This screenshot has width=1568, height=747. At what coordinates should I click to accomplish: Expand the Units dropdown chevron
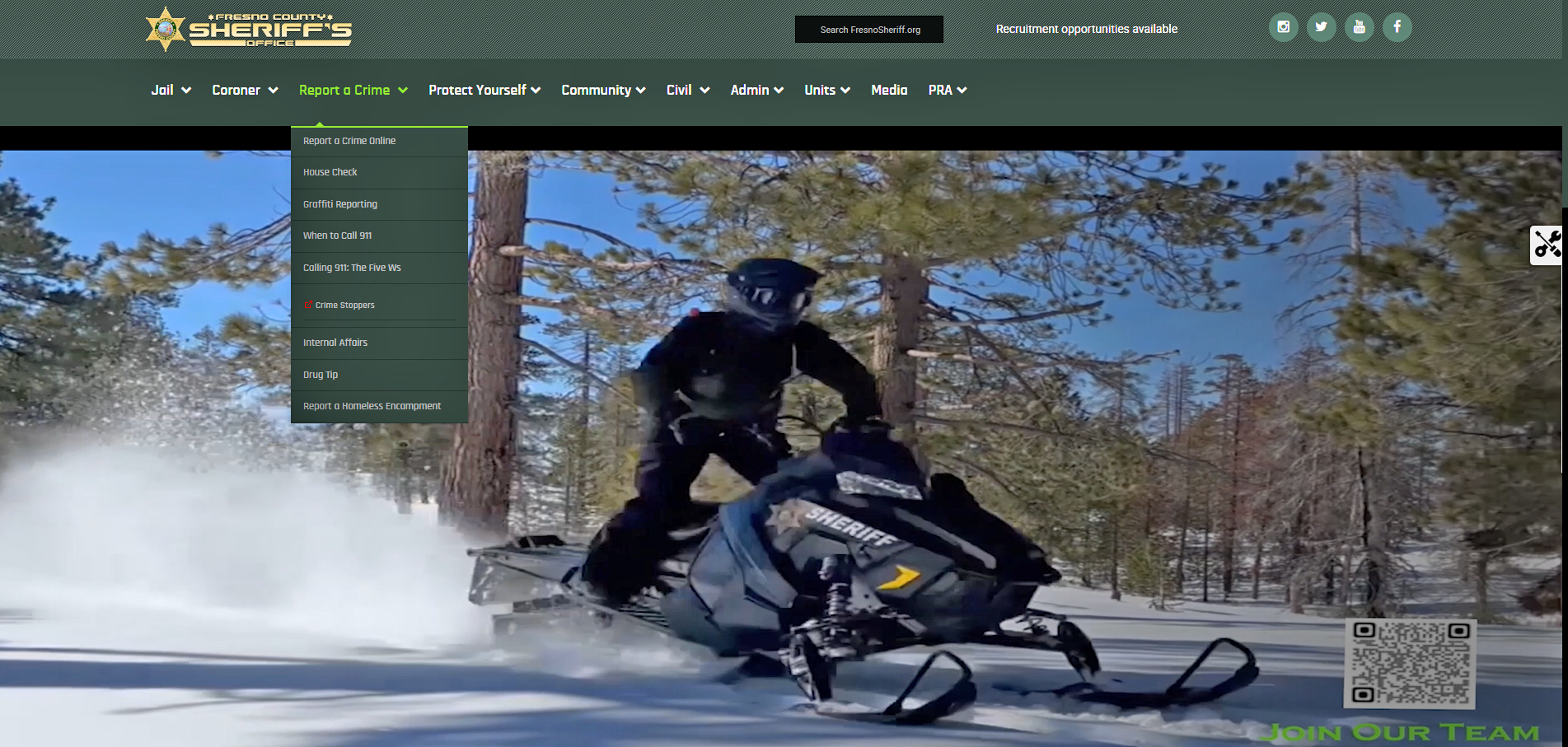845,91
